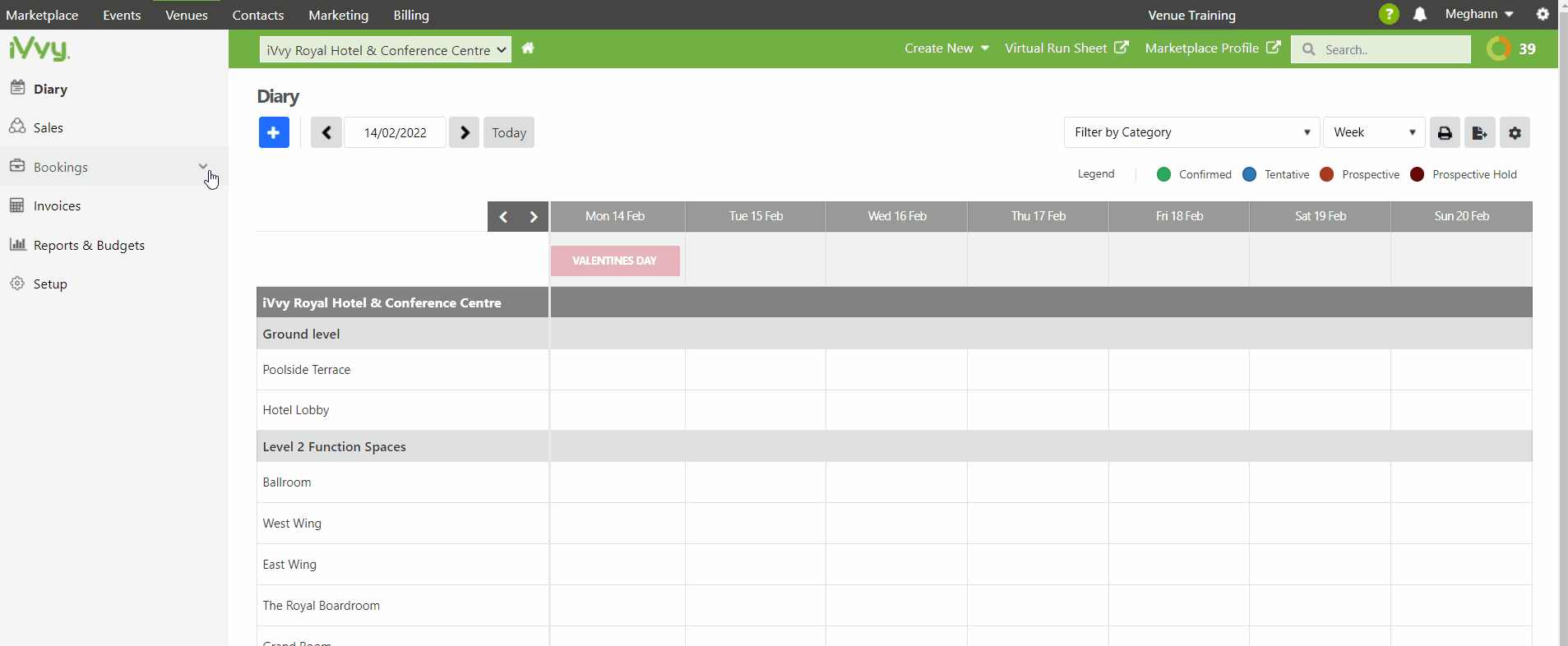Image resolution: width=1568 pixels, height=646 pixels.
Task: Click the Bookings briefcase icon in sidebar
Action: tap(17, 166)
